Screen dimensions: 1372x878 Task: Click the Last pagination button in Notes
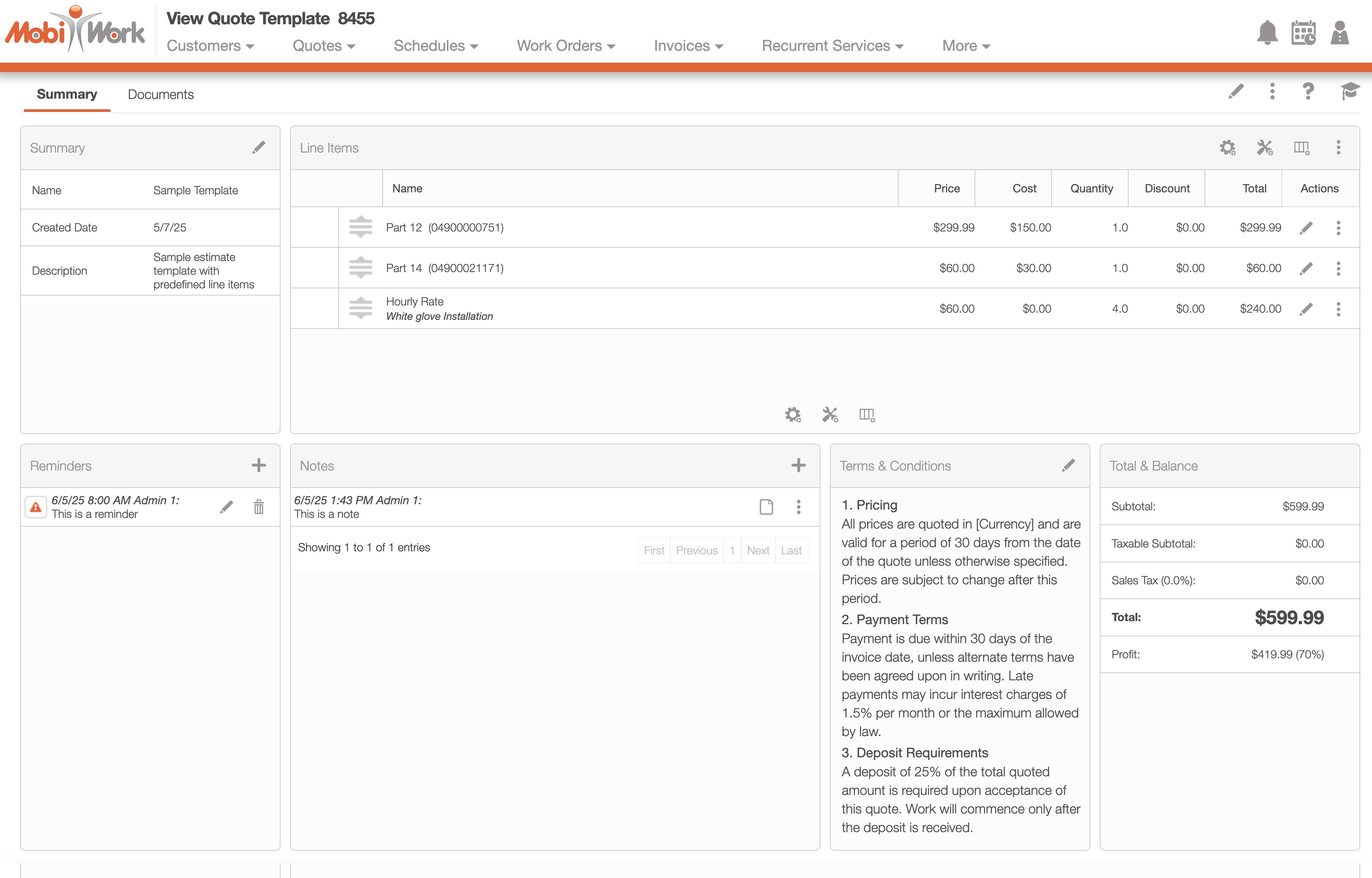click(x=791, y=550)
